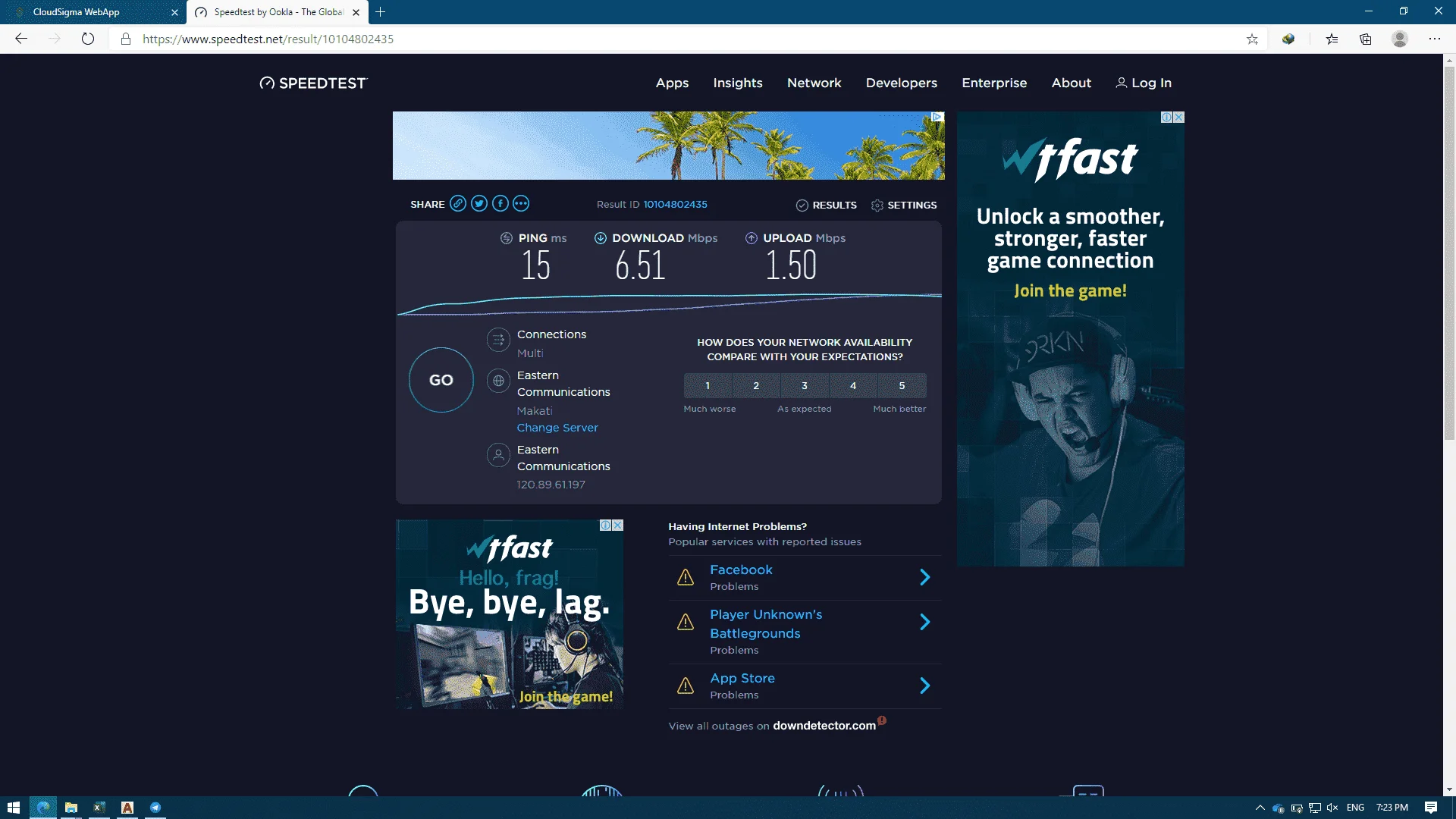Click the wtfast 'Join the game!' sidebar ad

(1071, 339)
